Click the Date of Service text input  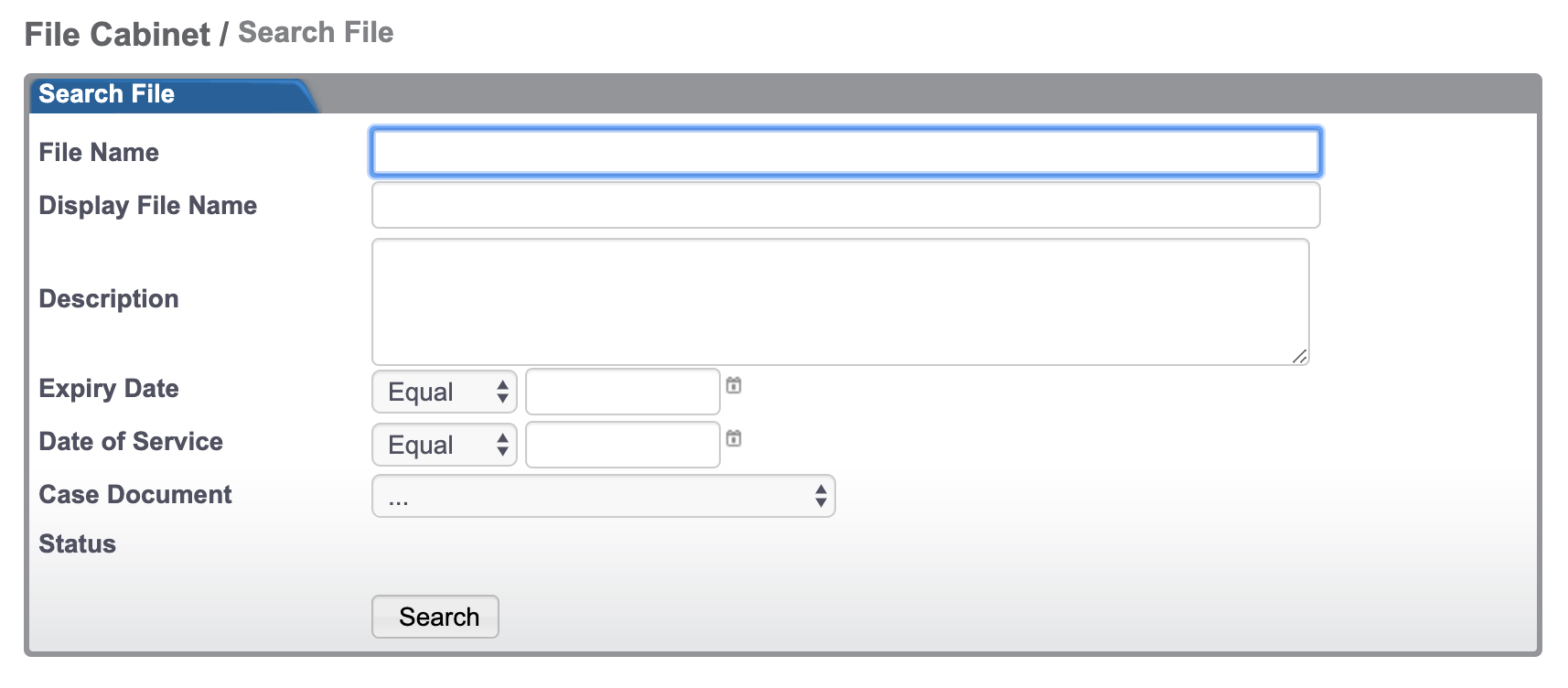click(x=623, y=445)
